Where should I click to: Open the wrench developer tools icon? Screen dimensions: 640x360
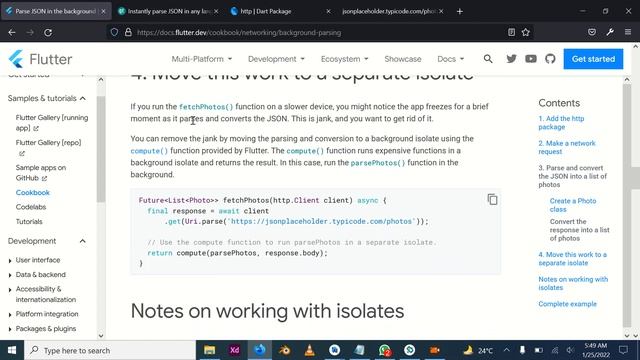click(x=610, y=32)
